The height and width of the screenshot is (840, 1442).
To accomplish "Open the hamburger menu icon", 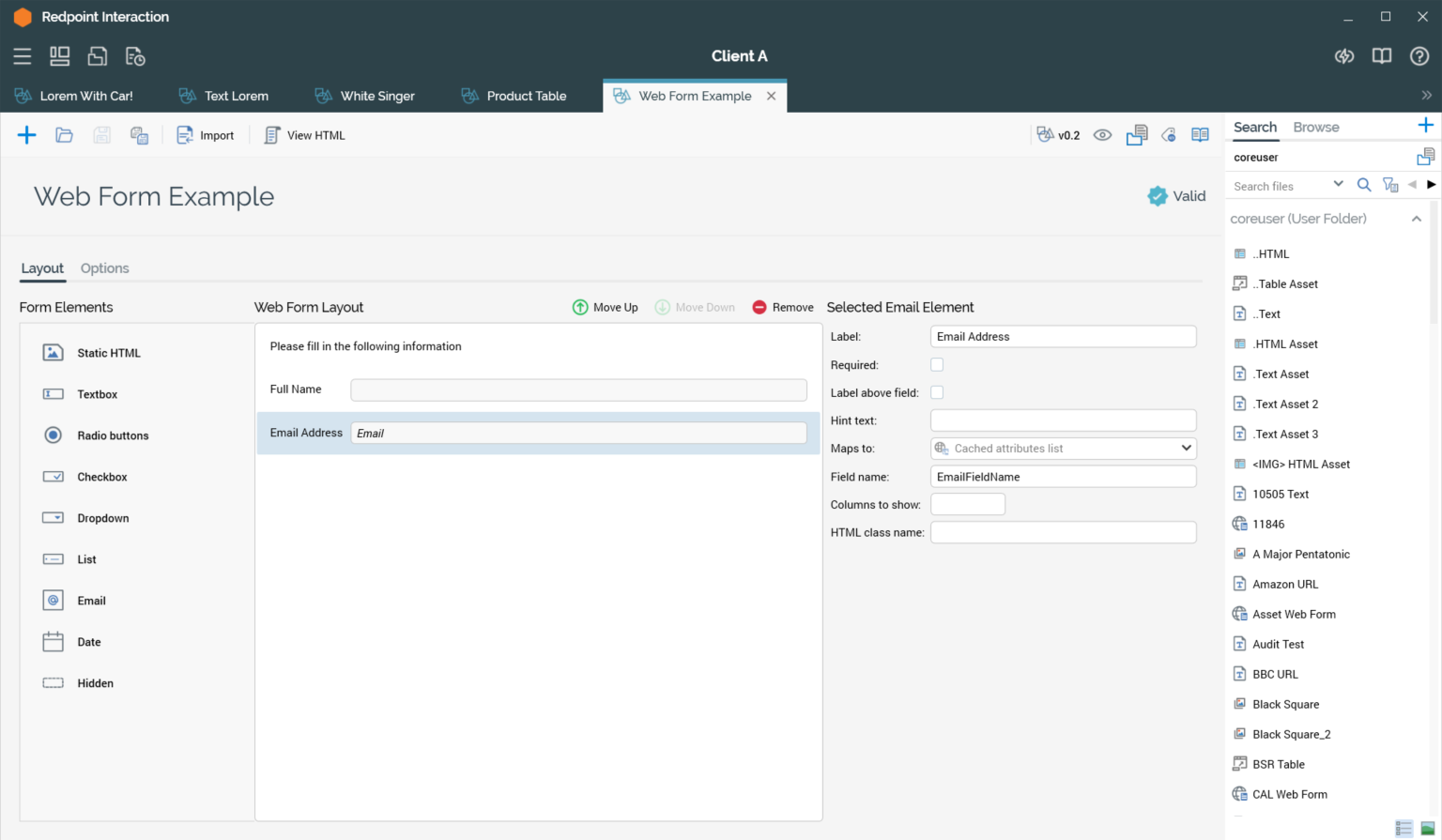I will click(23, 56).
